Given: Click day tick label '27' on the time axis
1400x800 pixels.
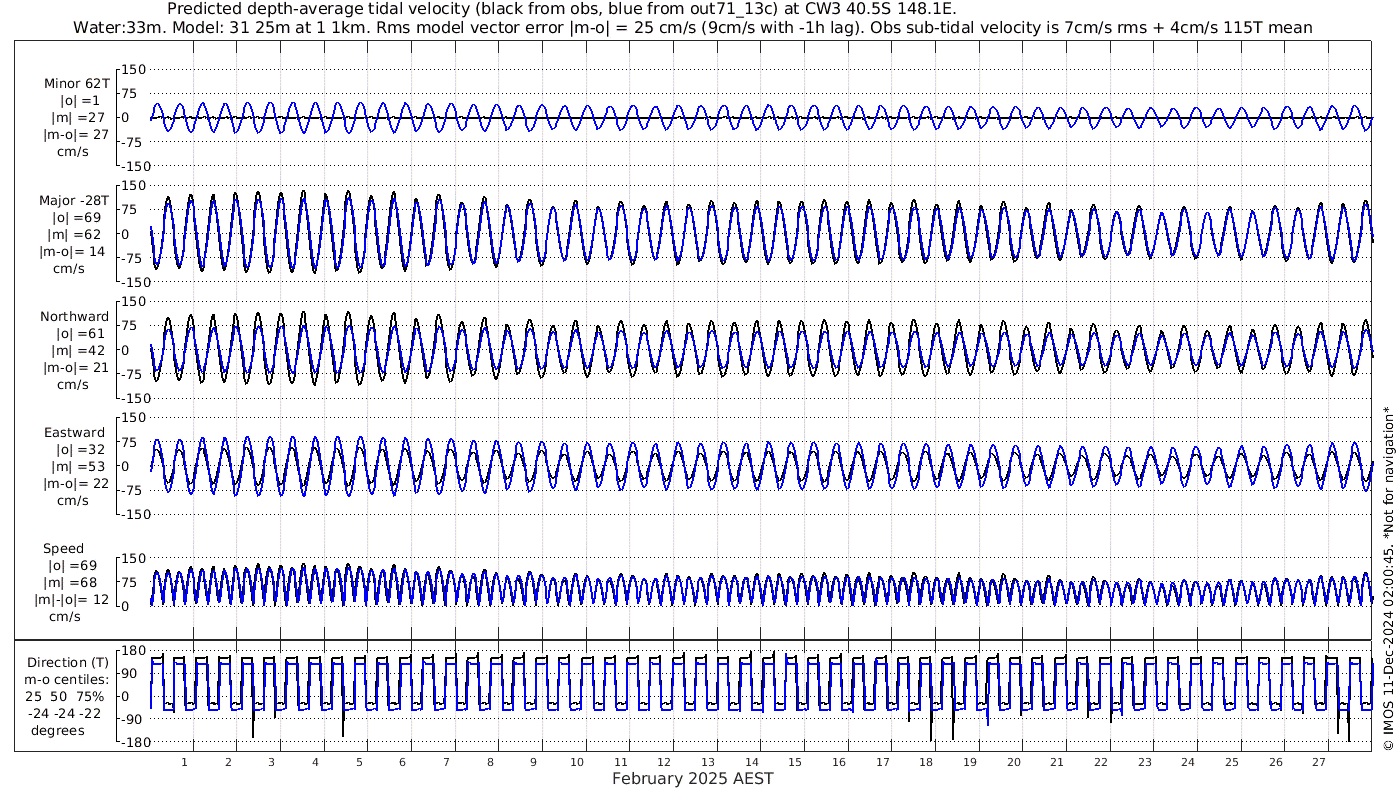Looking at the screenshot, I should [x=1319, y=762].
